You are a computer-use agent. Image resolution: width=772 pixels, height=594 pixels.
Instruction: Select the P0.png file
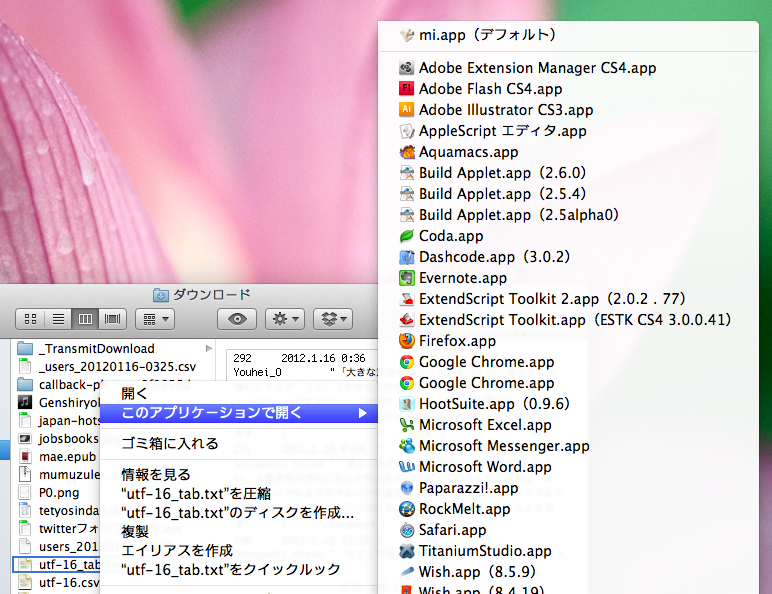coord(57,493)
